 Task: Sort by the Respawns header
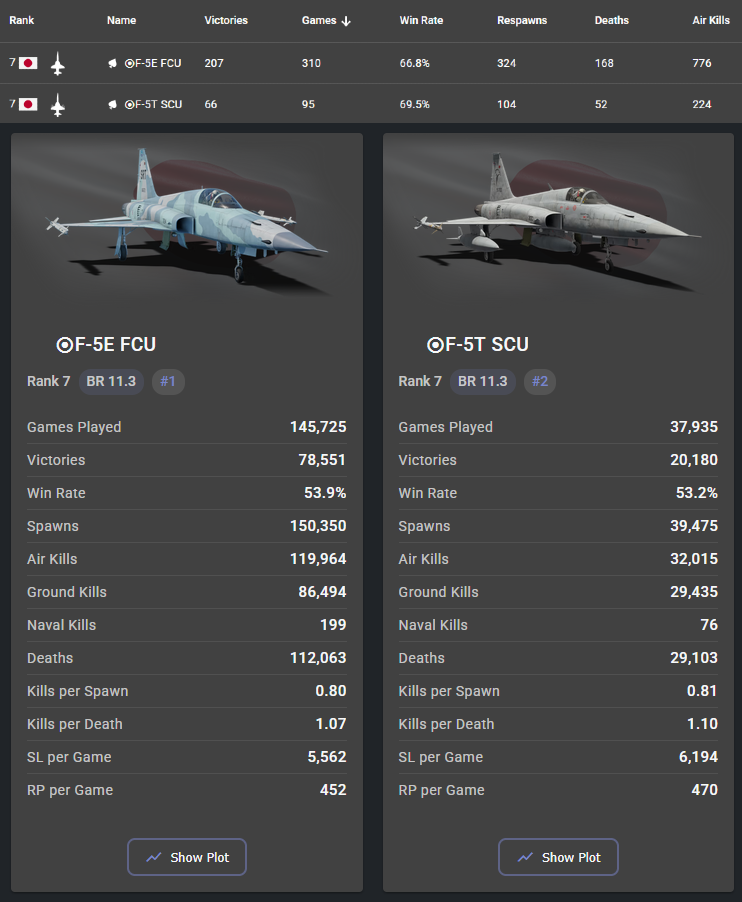522,20
